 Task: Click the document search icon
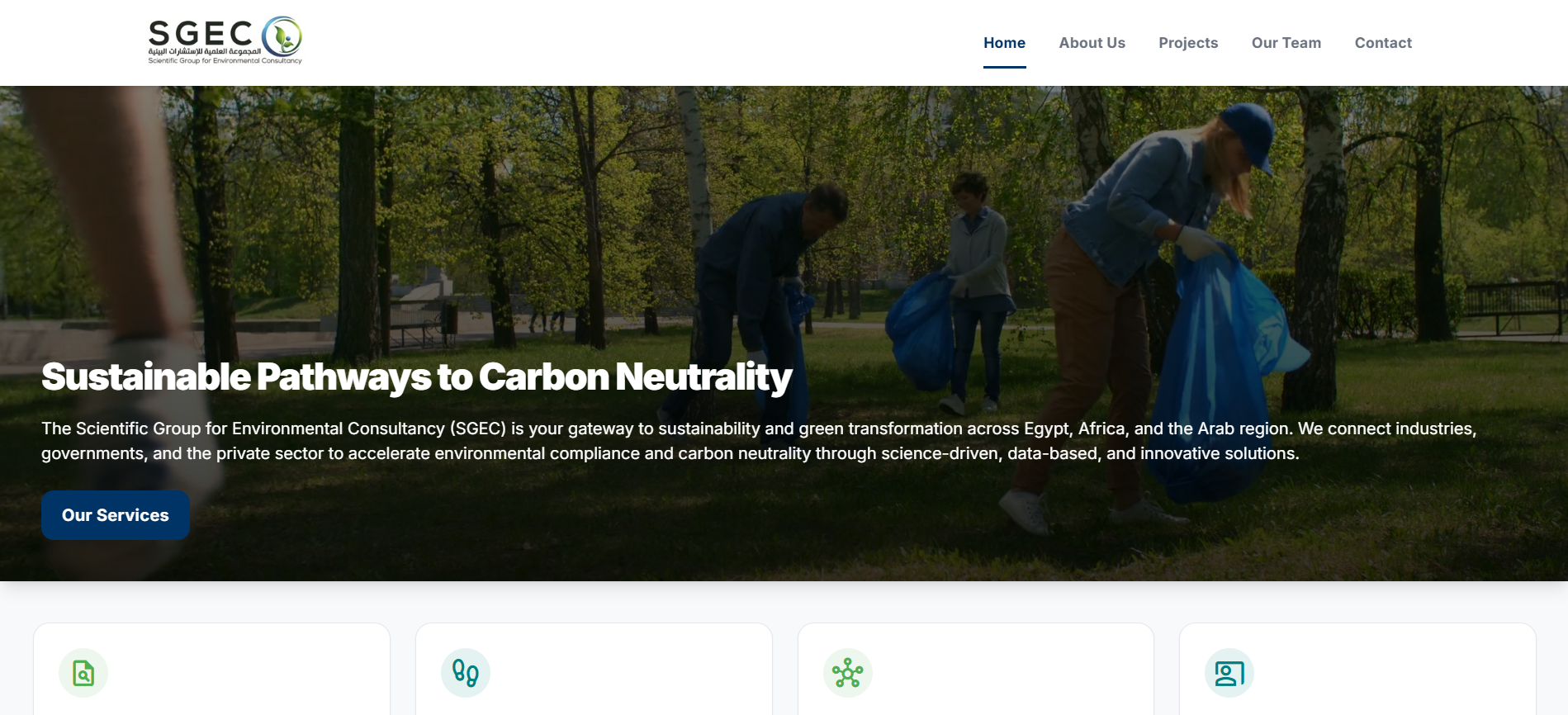pos(83,673)
